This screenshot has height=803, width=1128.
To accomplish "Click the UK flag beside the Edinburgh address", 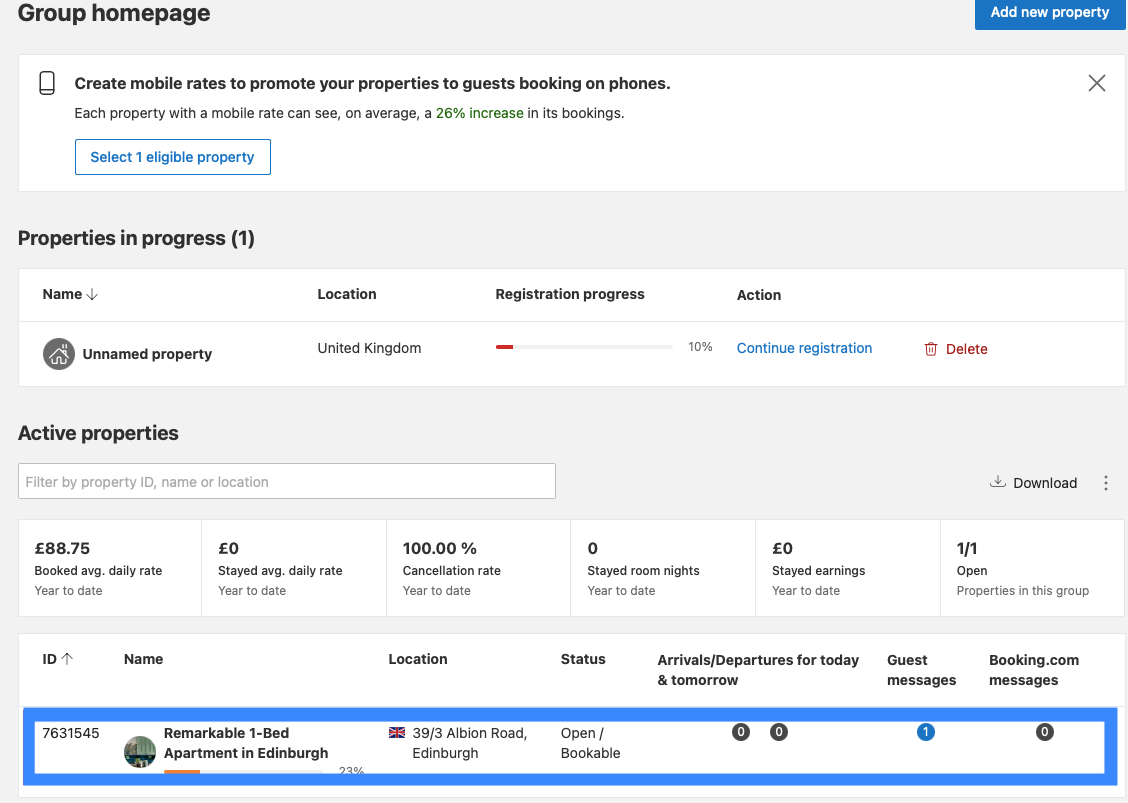I will coord(397,732).
